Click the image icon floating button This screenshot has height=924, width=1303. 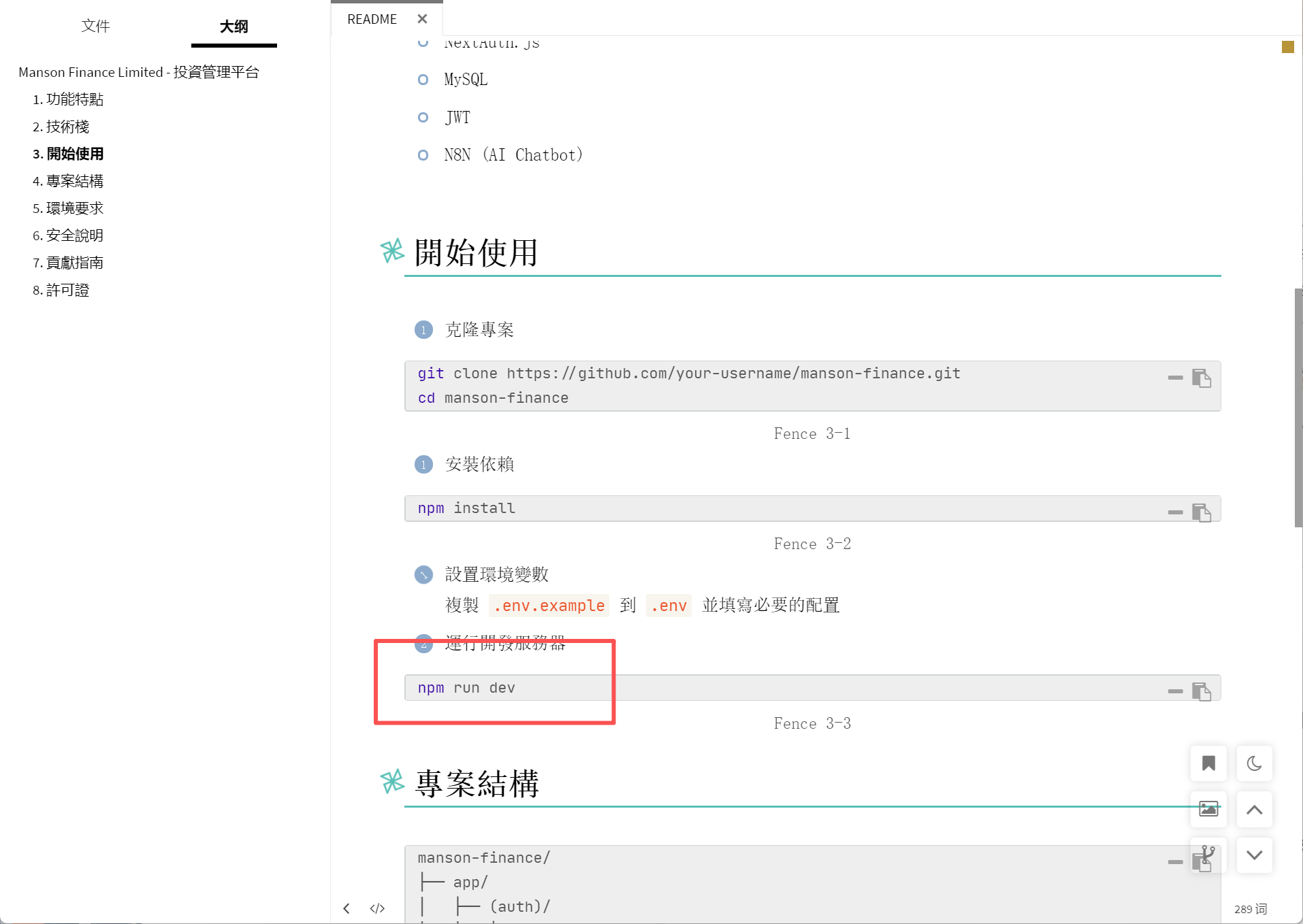pyautogui.click(x=1208, y=809)
